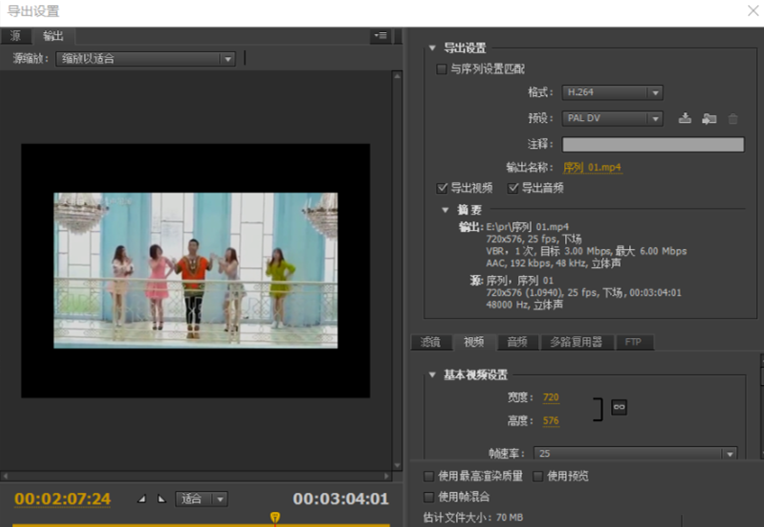The height and width of the screenshot is (527, 764).
Task: Uncheck the 导出音频 checkbox
Action: 513,188
